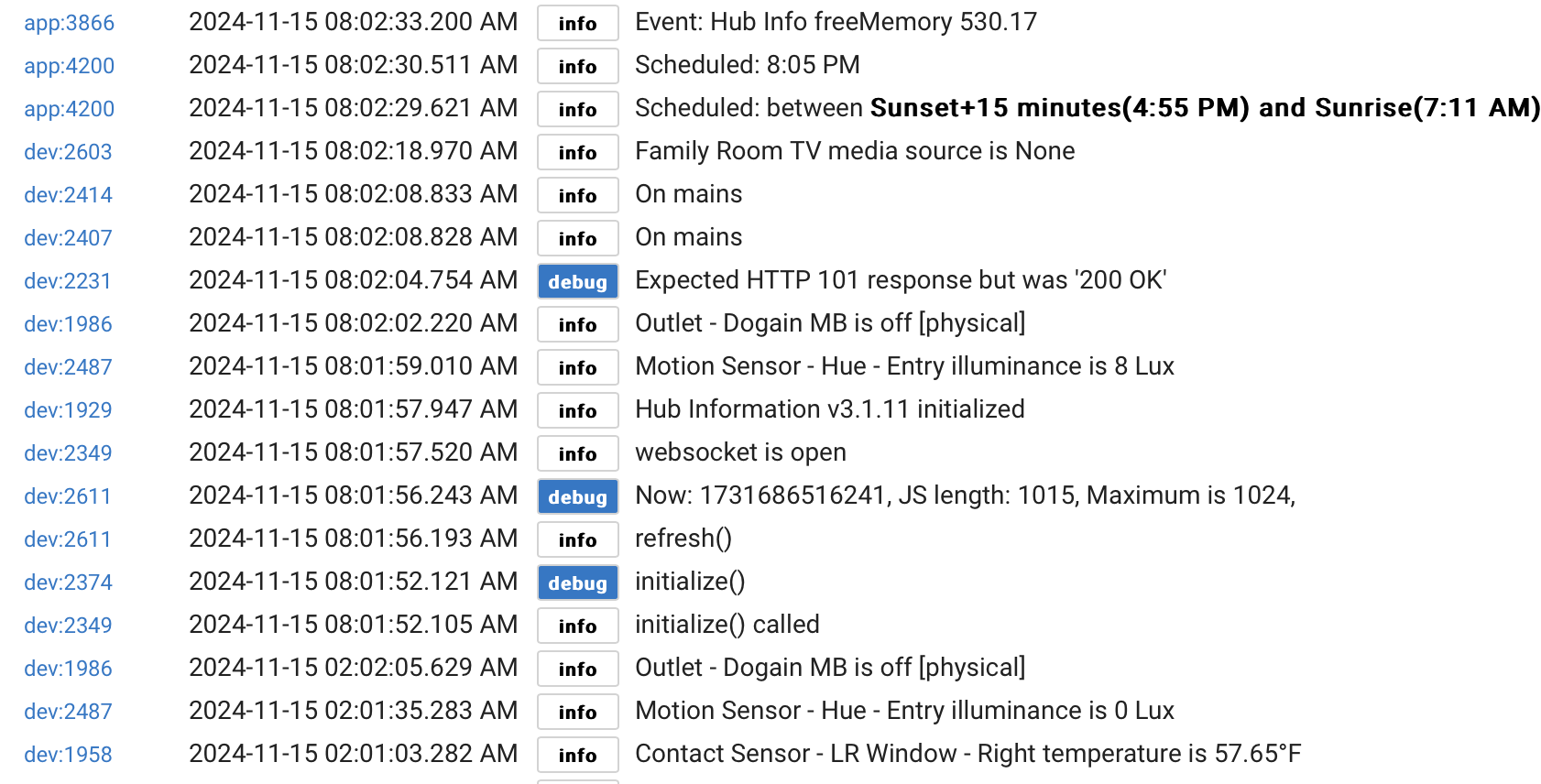1541x784 pixels.
Task: Open the app:3866 link
Action: (69, 23)
